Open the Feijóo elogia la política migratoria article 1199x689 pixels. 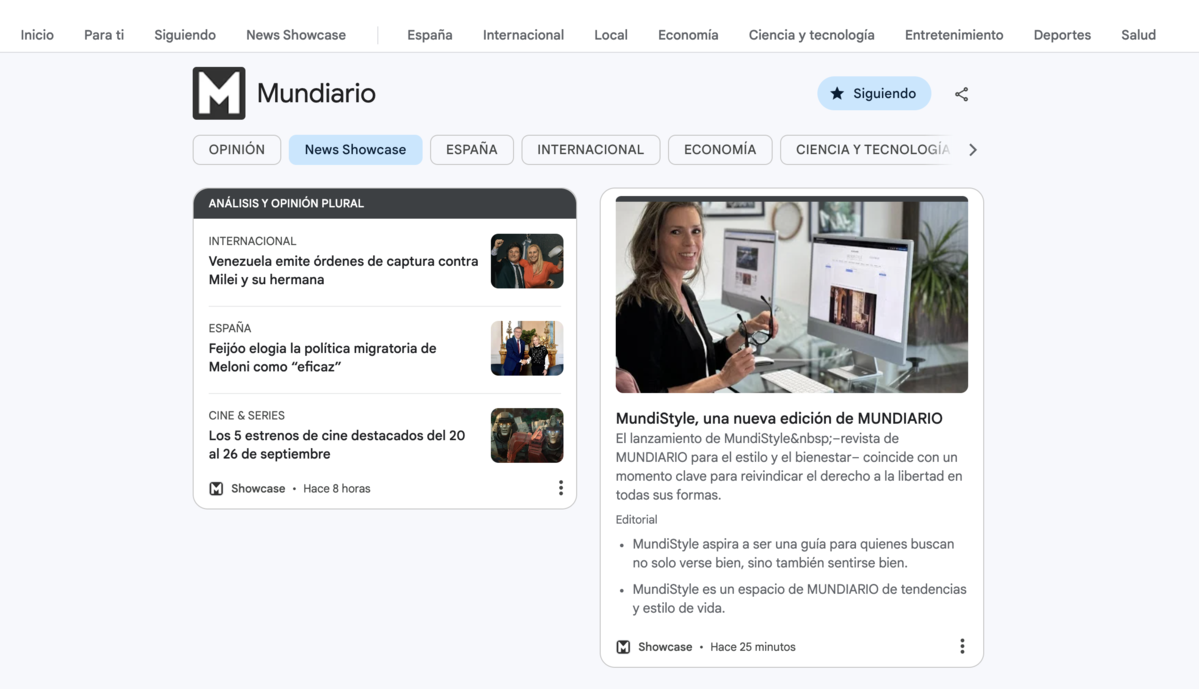pos(323,358)
